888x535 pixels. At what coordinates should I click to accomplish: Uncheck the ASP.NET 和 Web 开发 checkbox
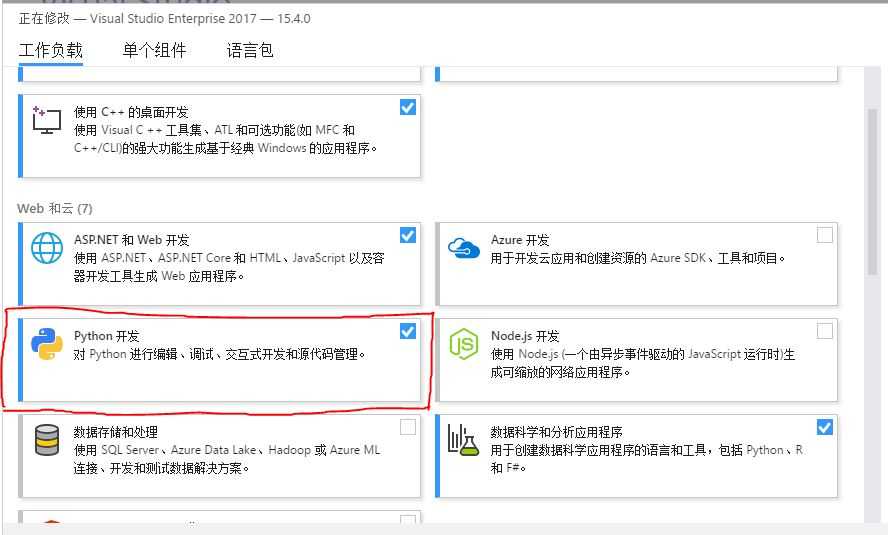[x=408, y=235]
